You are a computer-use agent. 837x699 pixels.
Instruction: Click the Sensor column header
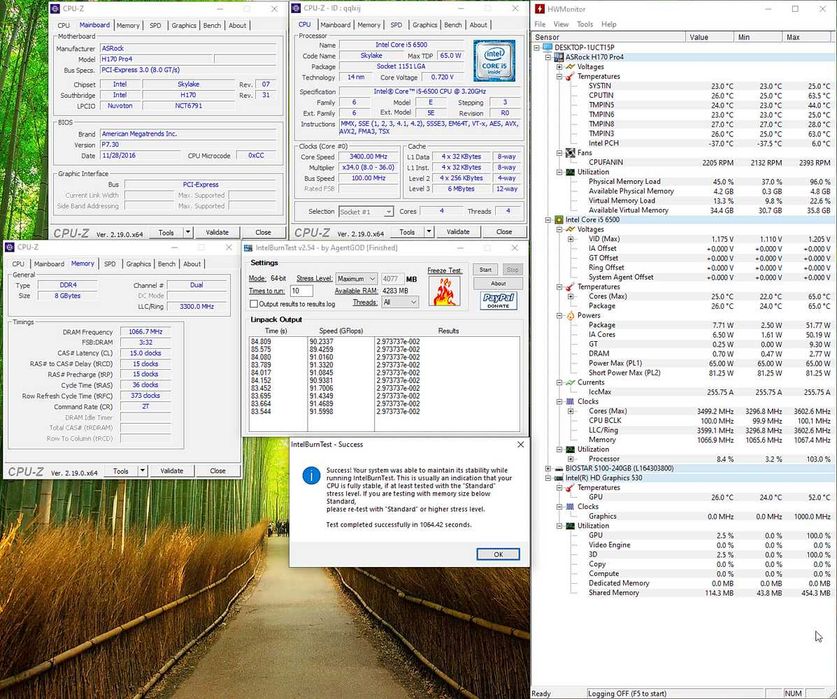coord(609,37)
